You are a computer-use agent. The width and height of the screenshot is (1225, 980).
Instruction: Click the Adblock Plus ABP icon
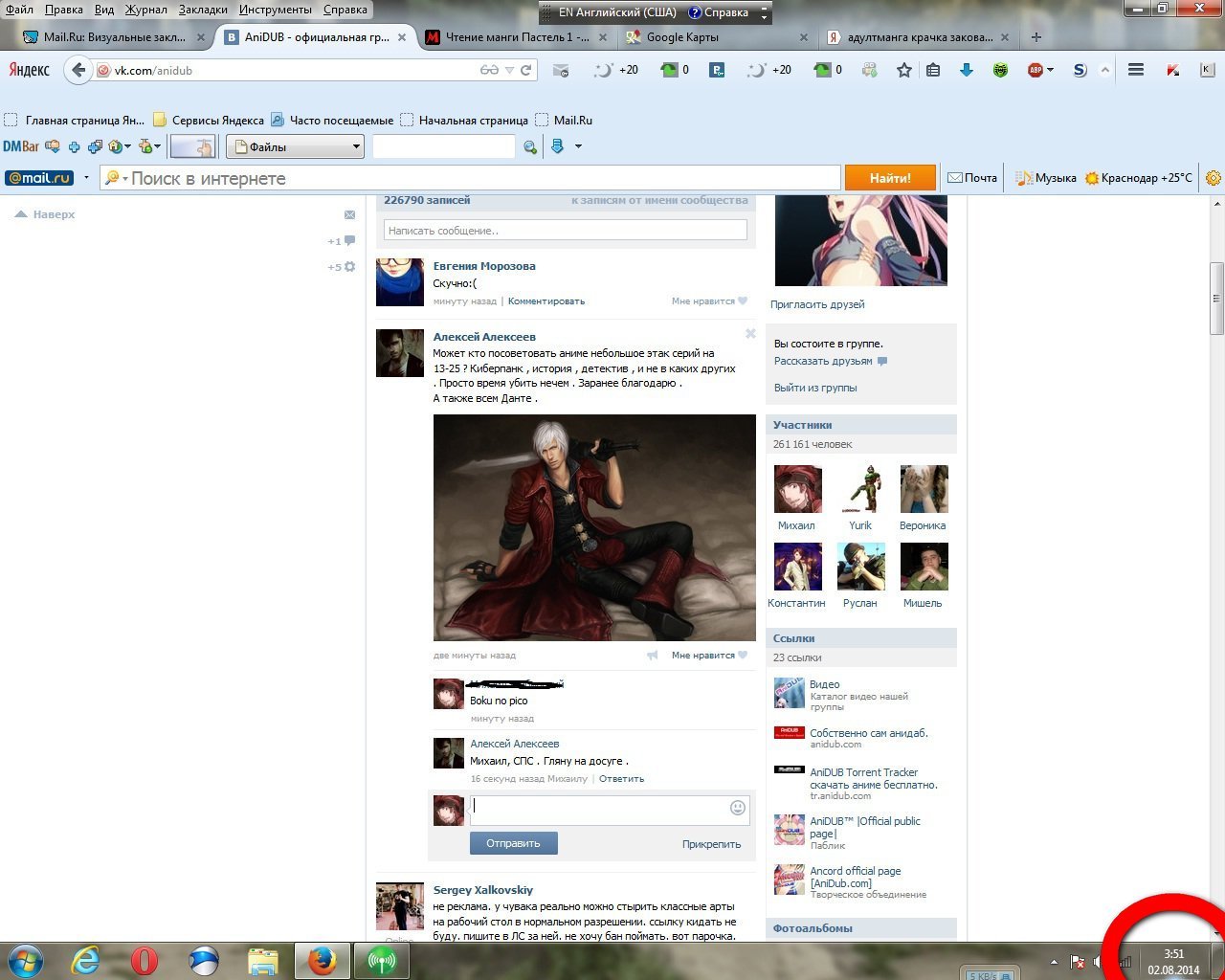1036,70
